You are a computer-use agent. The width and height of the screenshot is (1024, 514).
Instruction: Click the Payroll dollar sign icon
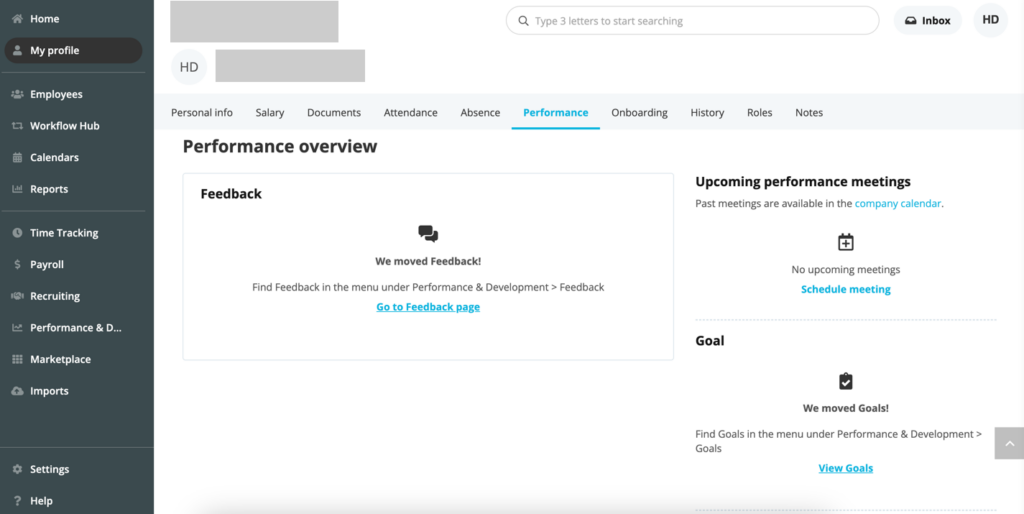(x=18, y=265)
